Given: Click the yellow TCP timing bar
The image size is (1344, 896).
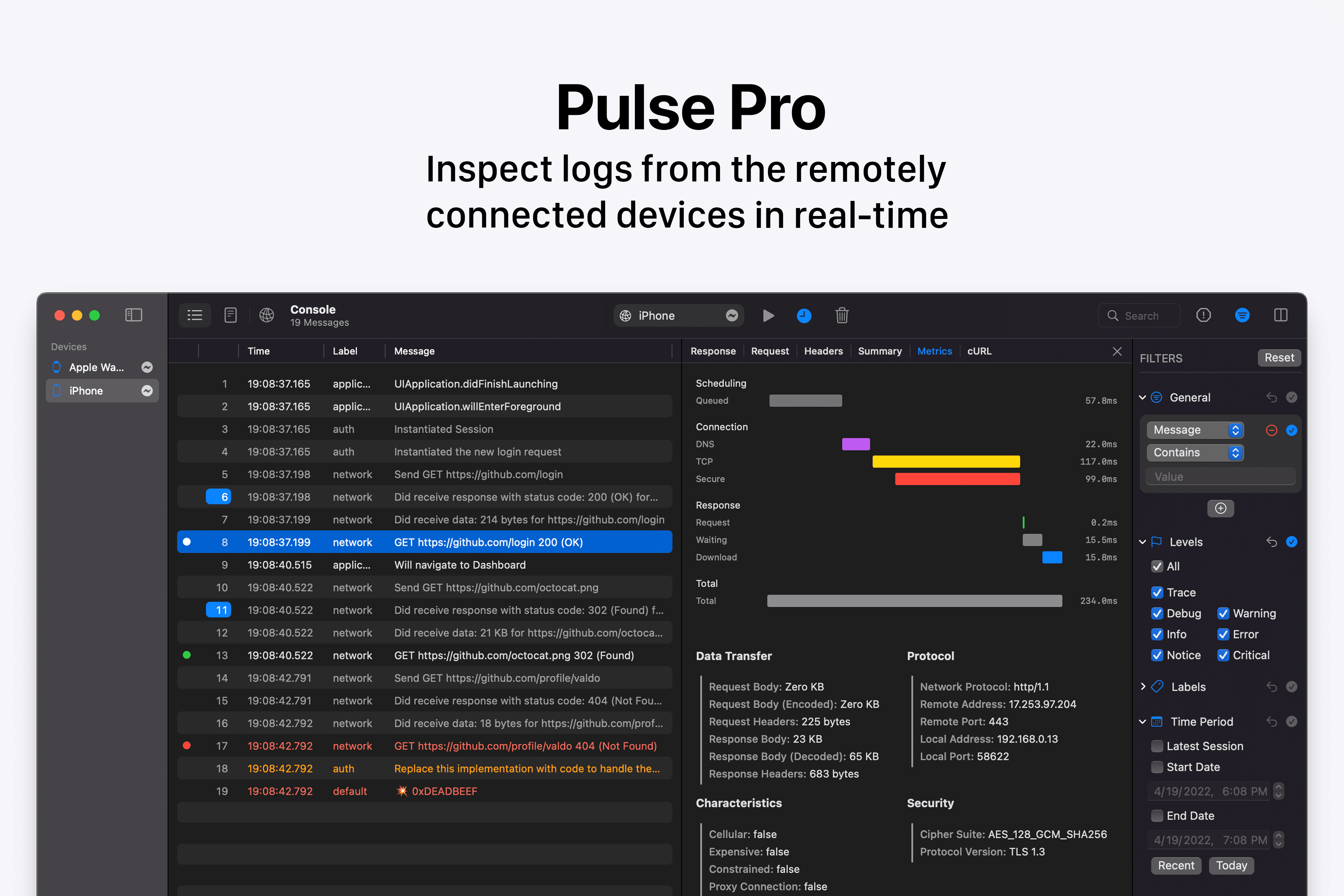Looking at the screenshot, I should 946,461.
